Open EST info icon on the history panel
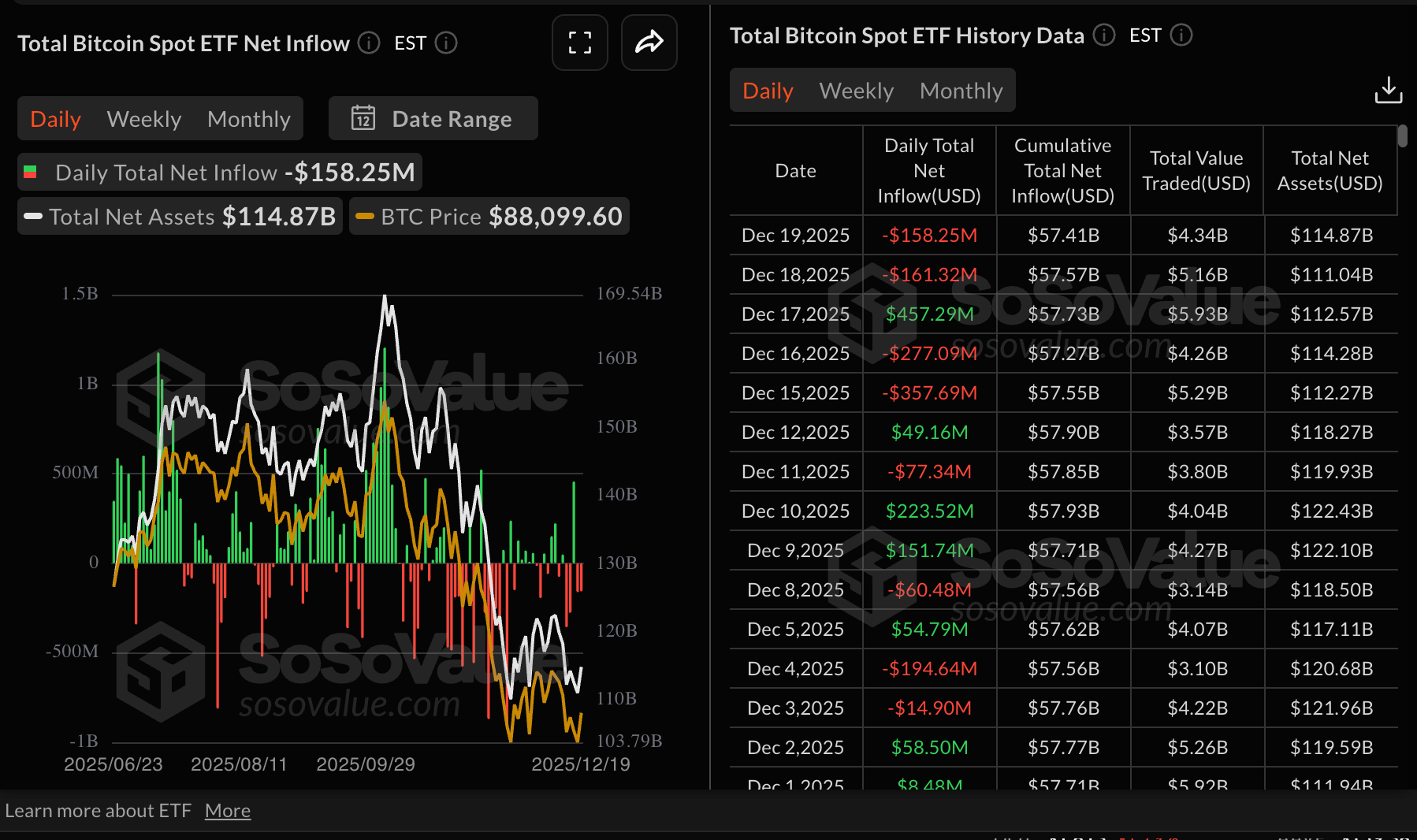 [x=1180, y=35]
